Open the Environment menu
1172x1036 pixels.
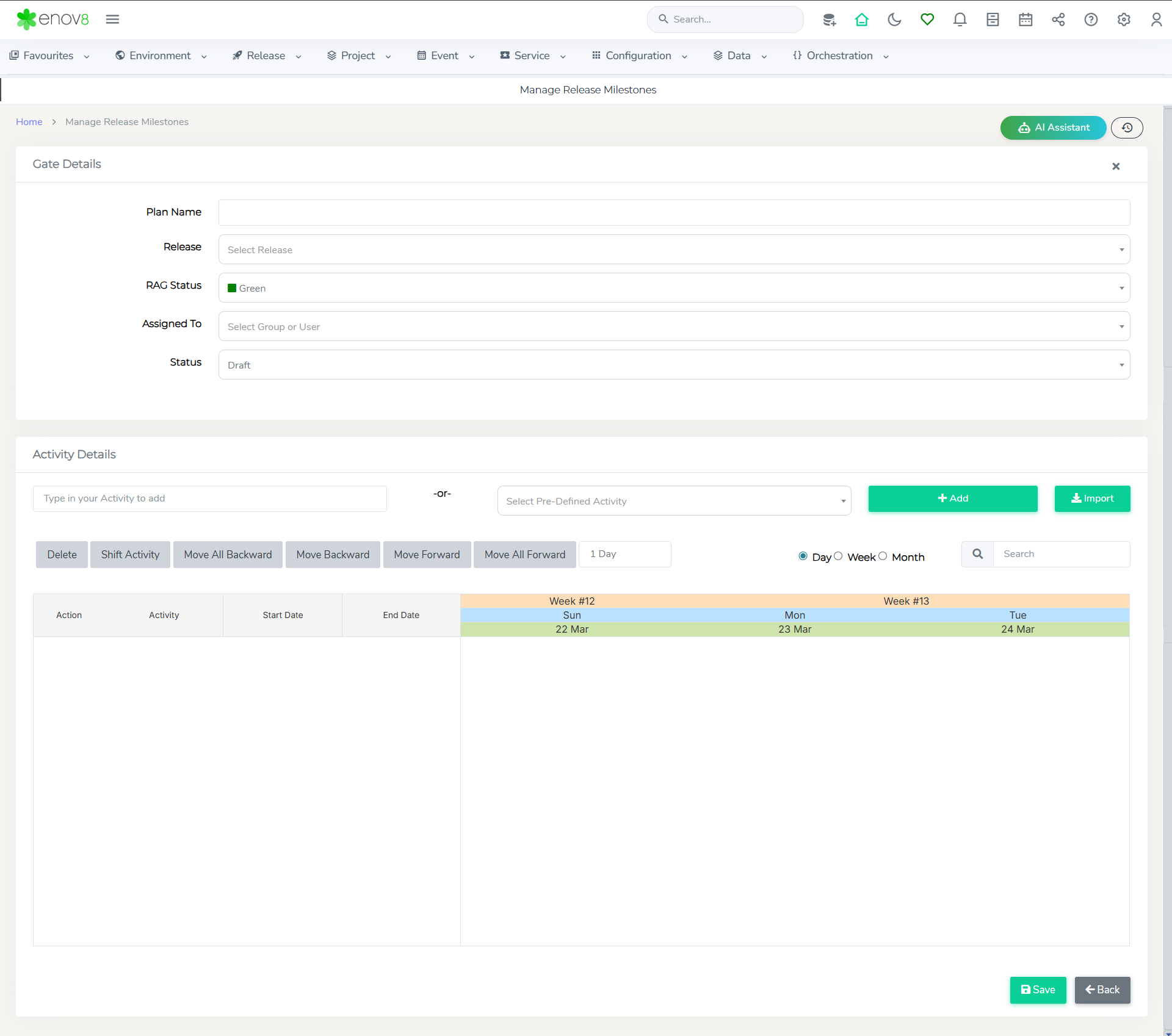coord(161,56)
